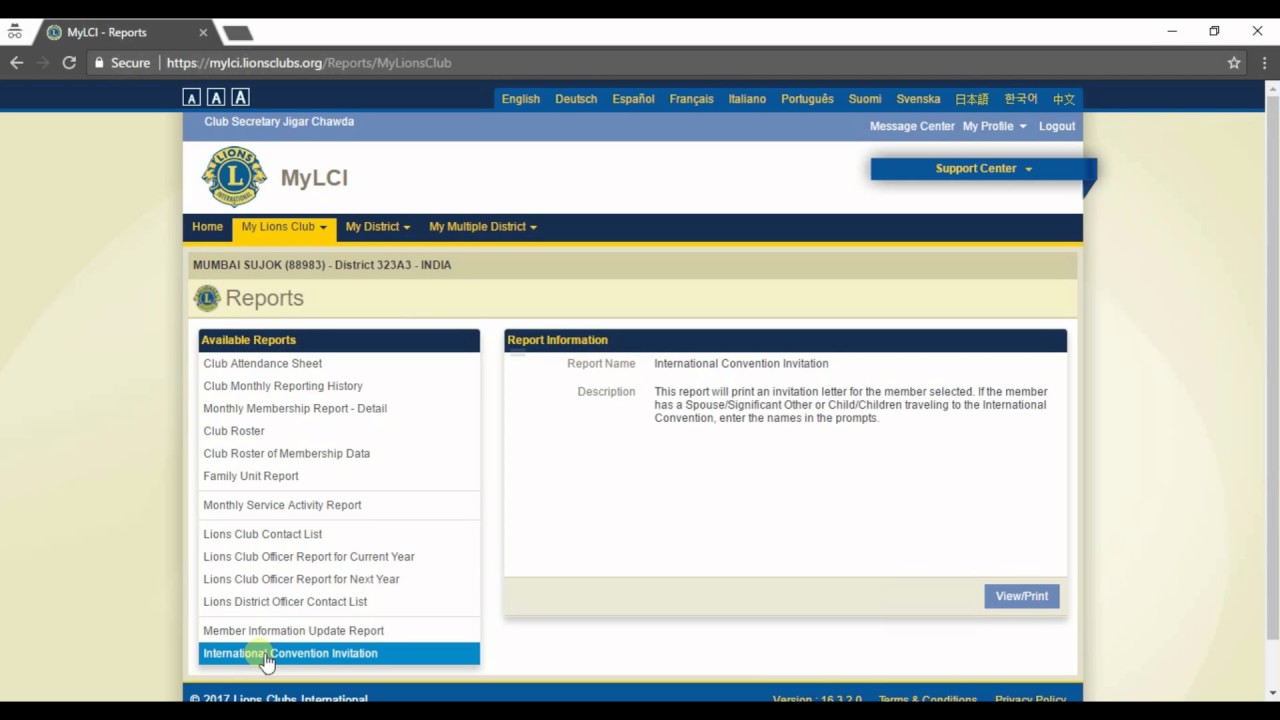Viewport: 1280px width, 720px height.
Task: Switch language to 日本語
Action: (971, 99)
